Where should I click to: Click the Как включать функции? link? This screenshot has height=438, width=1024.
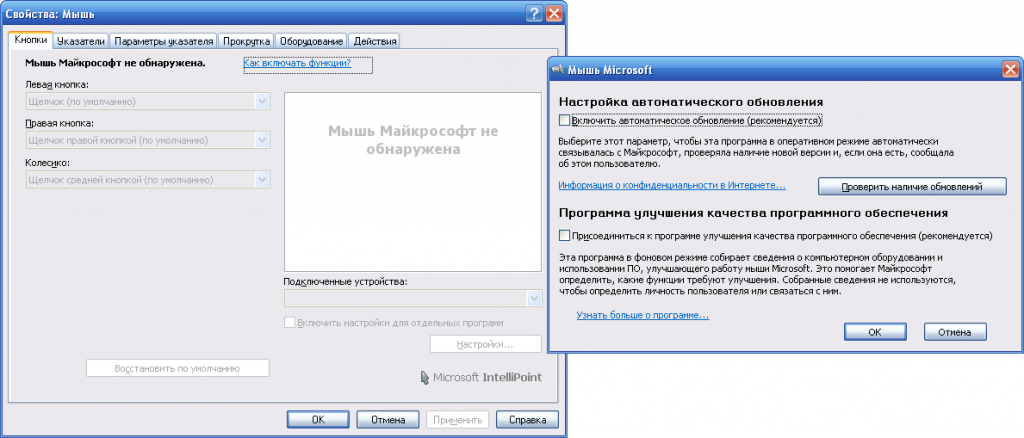tap(297, 63)
